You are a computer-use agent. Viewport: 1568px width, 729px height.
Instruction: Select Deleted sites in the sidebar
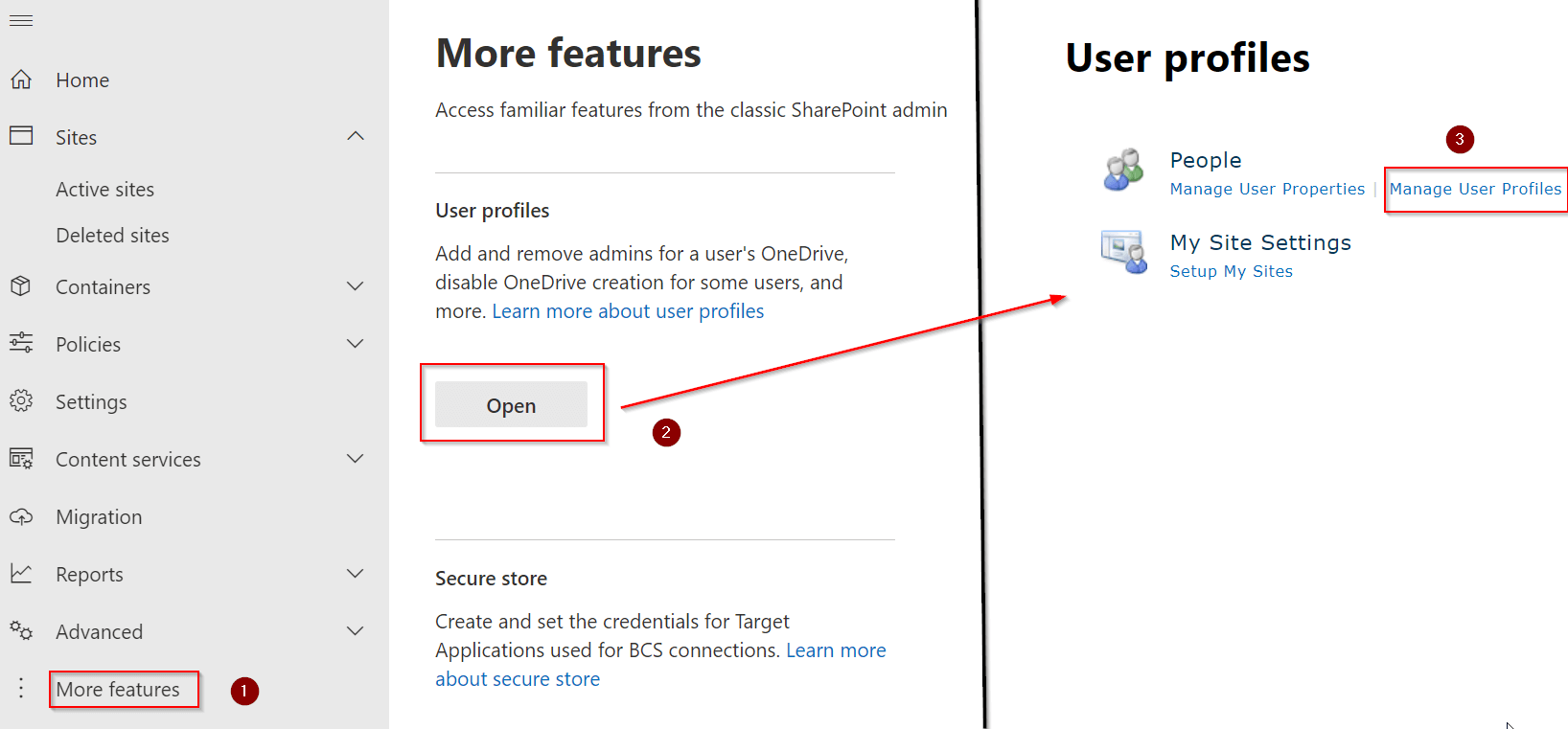tap(112, 236)
